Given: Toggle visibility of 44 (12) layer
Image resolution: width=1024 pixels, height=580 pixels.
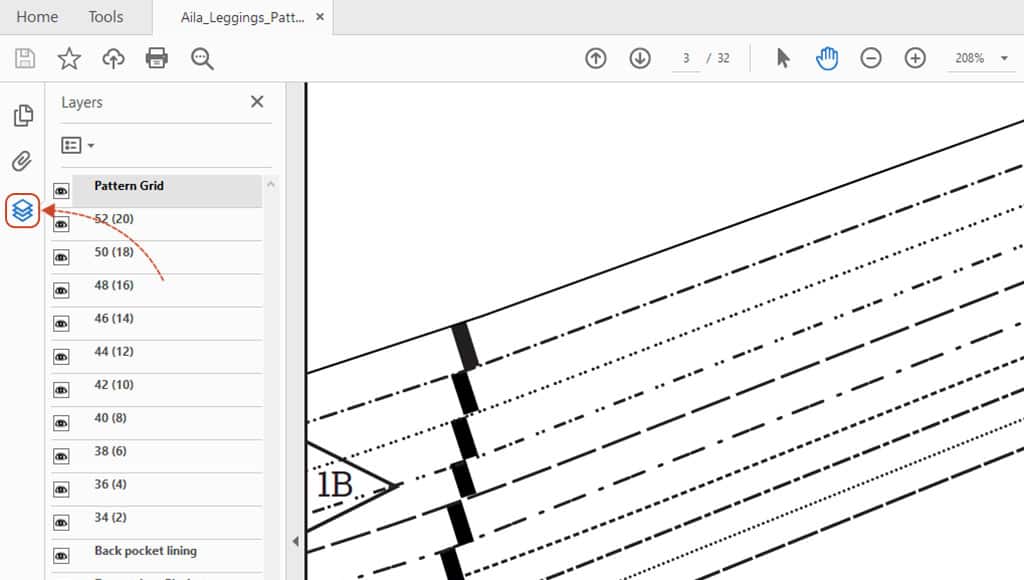Looking at the screenshot, I should click(x=61, y=357).
